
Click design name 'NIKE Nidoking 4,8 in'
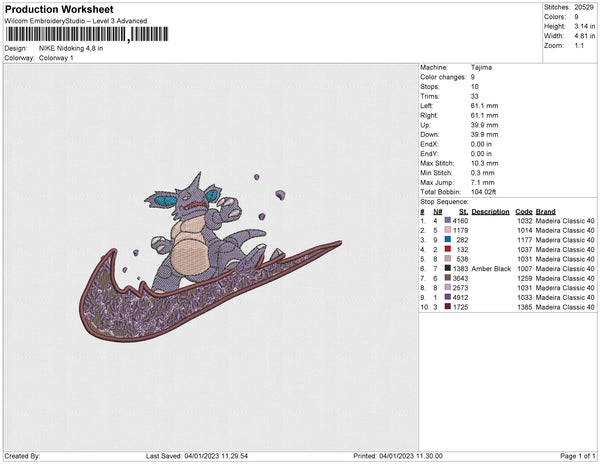pos(71,49)
